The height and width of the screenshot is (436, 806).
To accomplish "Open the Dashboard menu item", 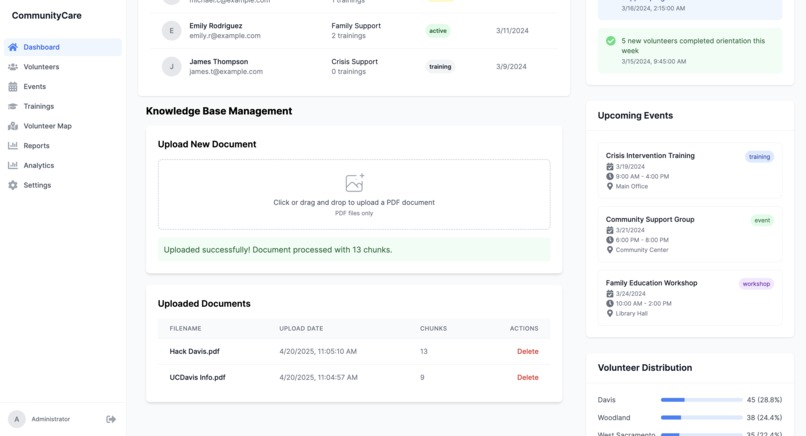I will (63, 47).
